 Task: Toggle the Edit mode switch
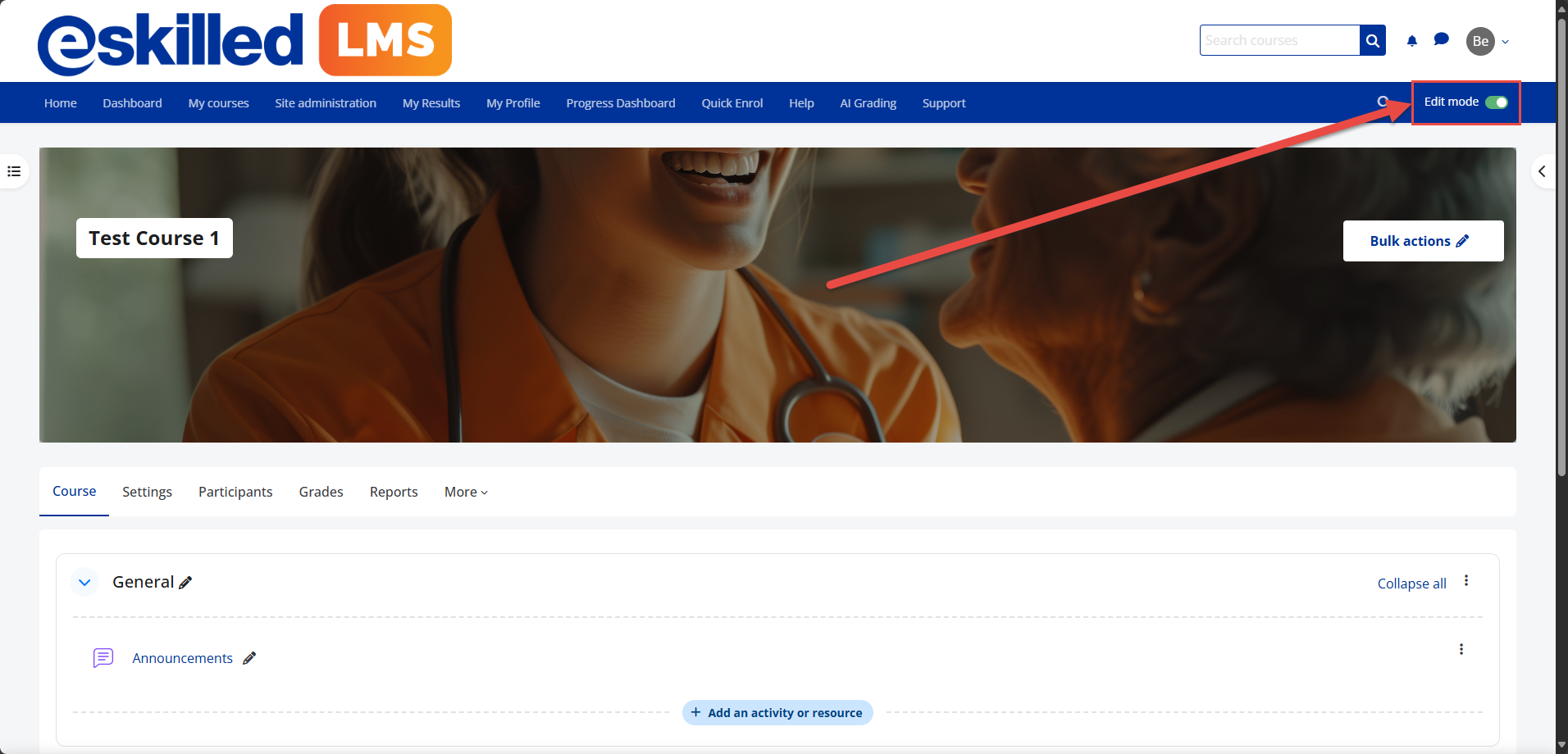coord(1497,102)
